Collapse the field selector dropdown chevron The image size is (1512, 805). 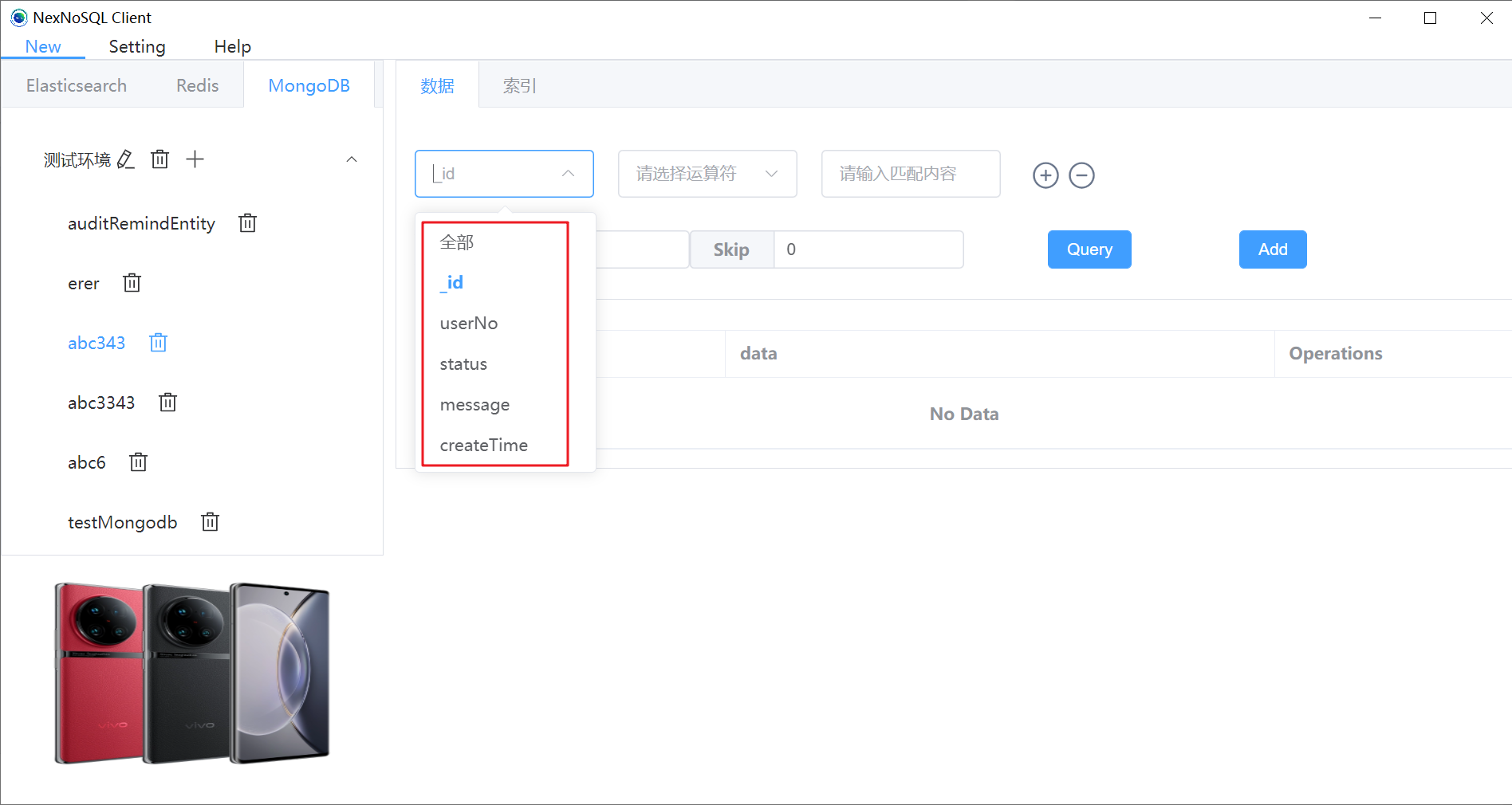coord(568,174)
